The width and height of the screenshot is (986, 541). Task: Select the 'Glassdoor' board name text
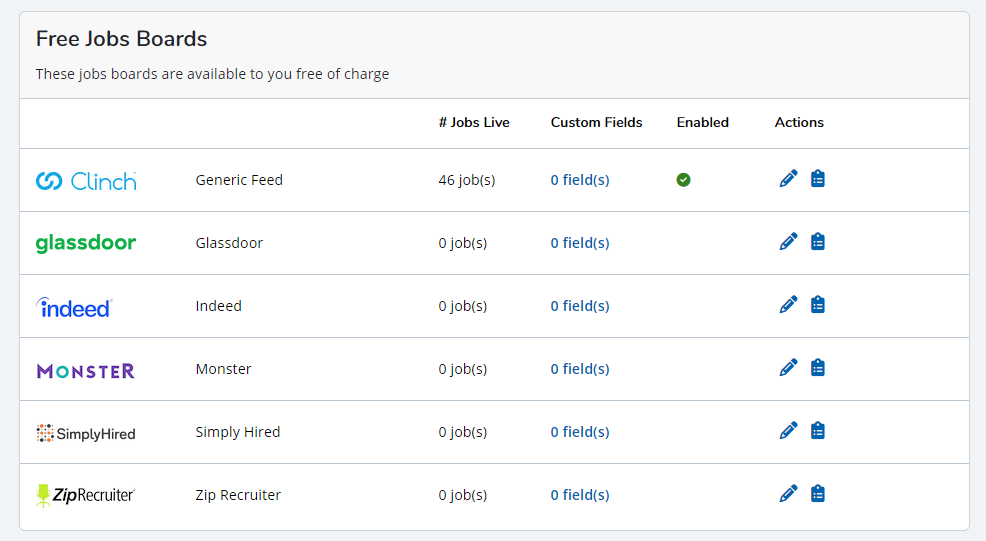[x=229, y=243]
